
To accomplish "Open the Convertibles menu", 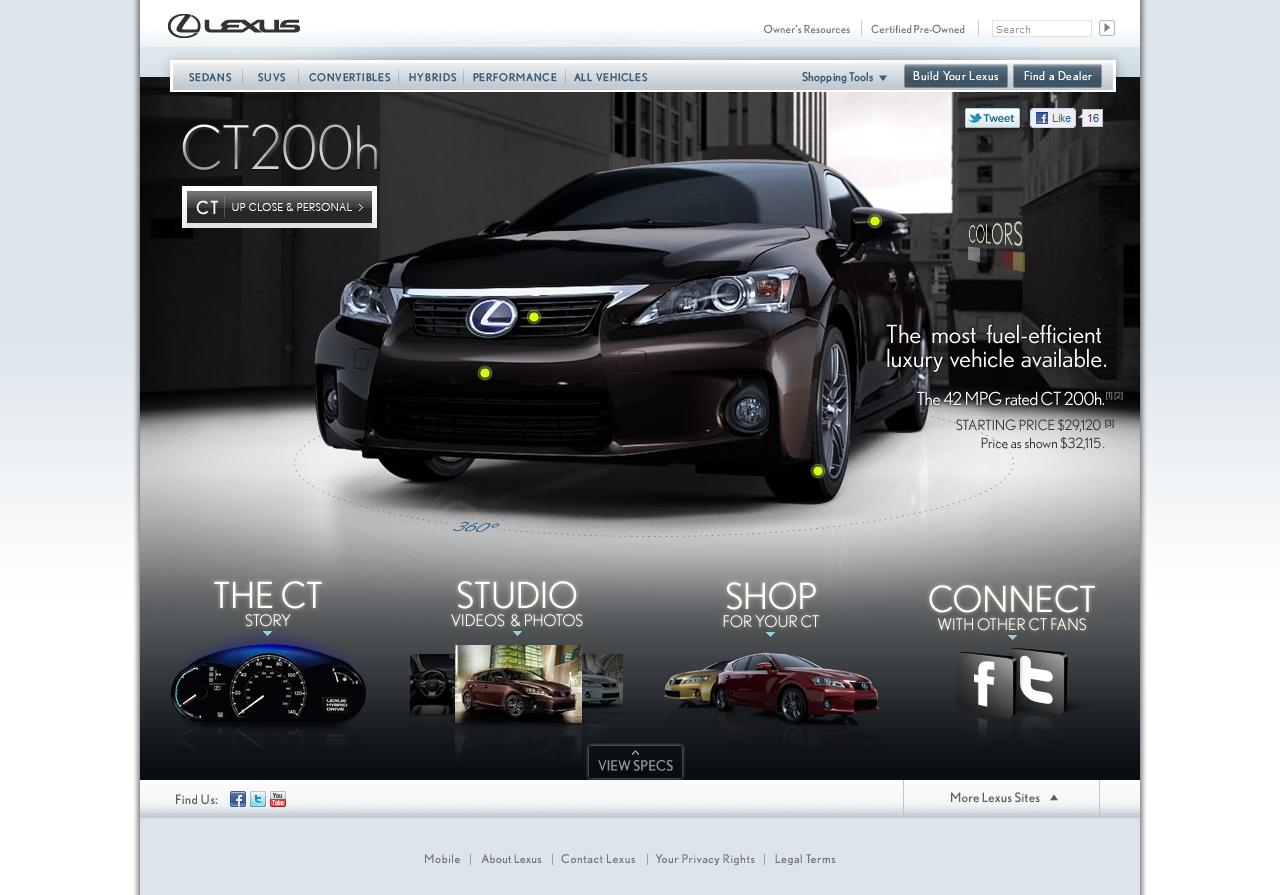I will (x=349, y=77).
